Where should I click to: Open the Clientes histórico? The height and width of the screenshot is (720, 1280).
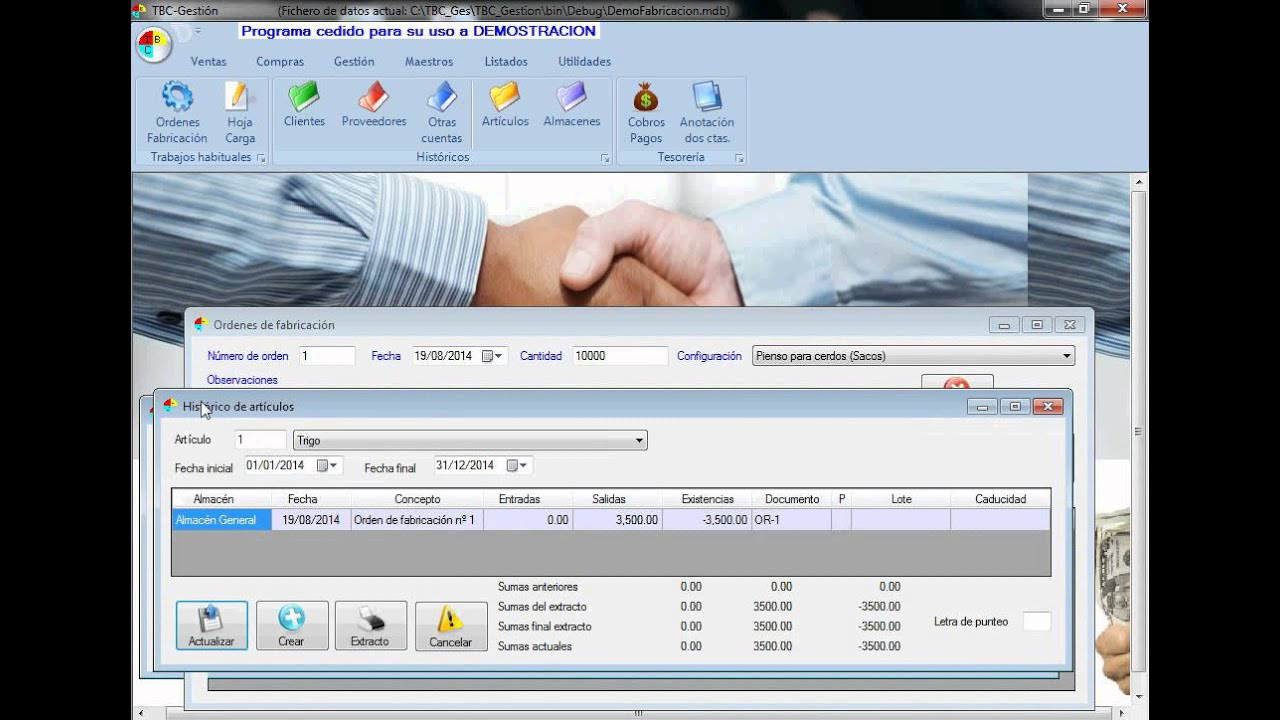[x=303, y=105]
